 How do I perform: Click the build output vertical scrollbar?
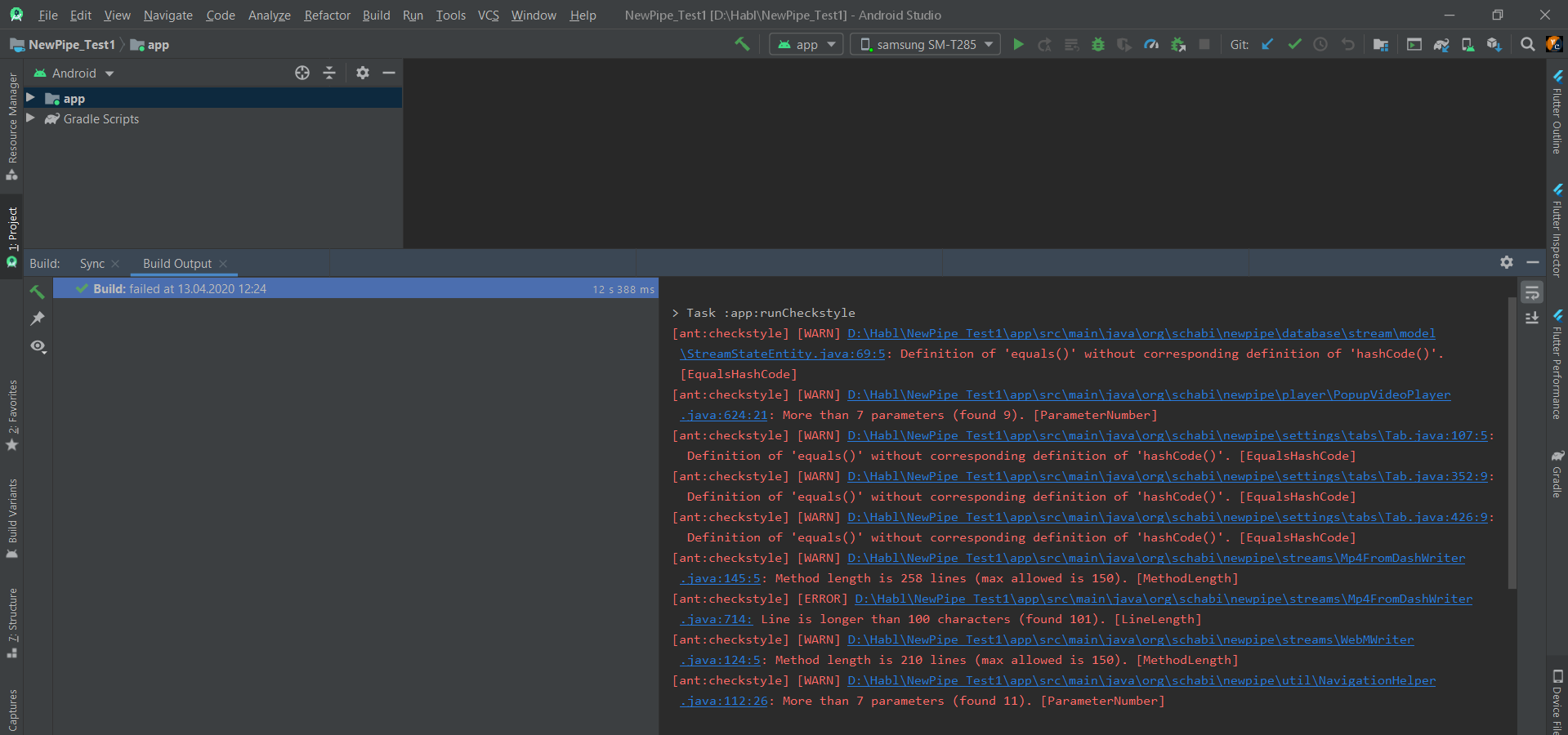tap(1512, 442)
